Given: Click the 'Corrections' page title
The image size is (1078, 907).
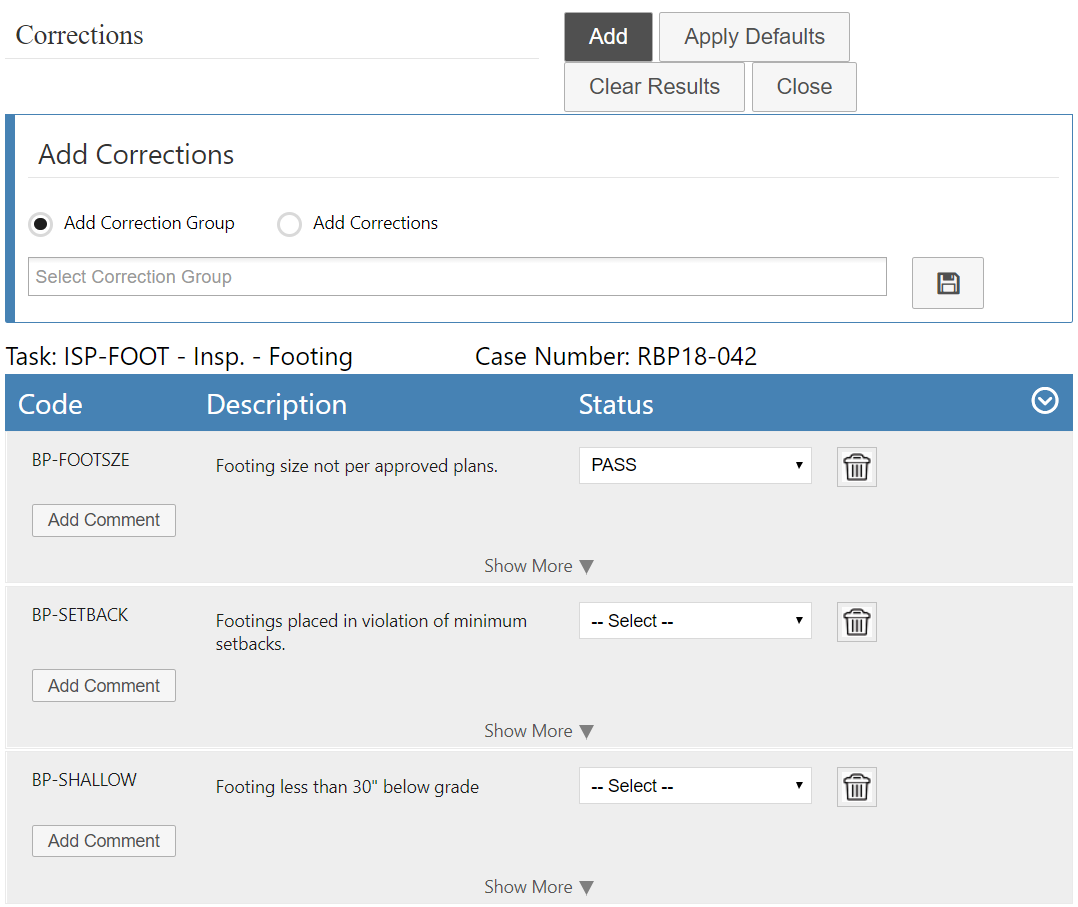Looking at the screenshot, I should (80, 35).
